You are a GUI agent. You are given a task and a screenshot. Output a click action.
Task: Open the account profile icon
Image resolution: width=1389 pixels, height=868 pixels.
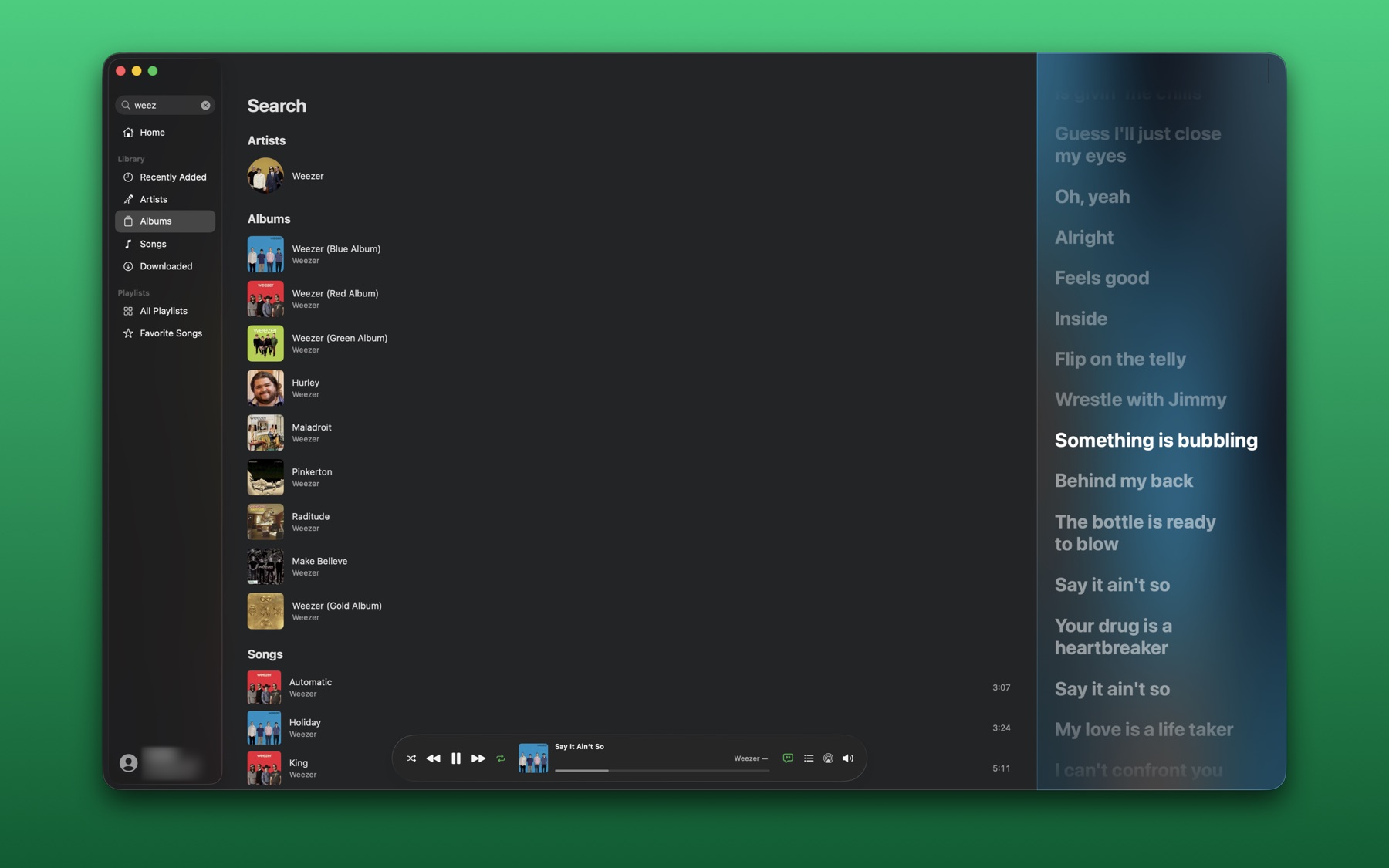(x=129, y=763)
